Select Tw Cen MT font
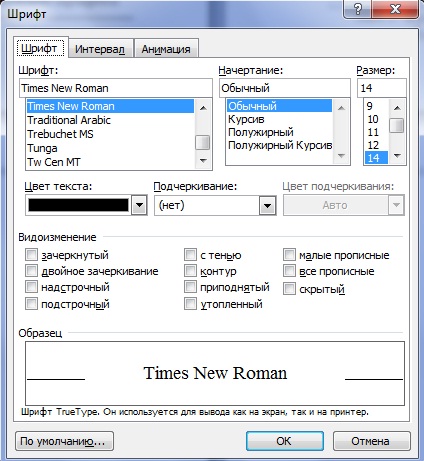This screenshot has width=424, height=461. [x=110, y=162]
